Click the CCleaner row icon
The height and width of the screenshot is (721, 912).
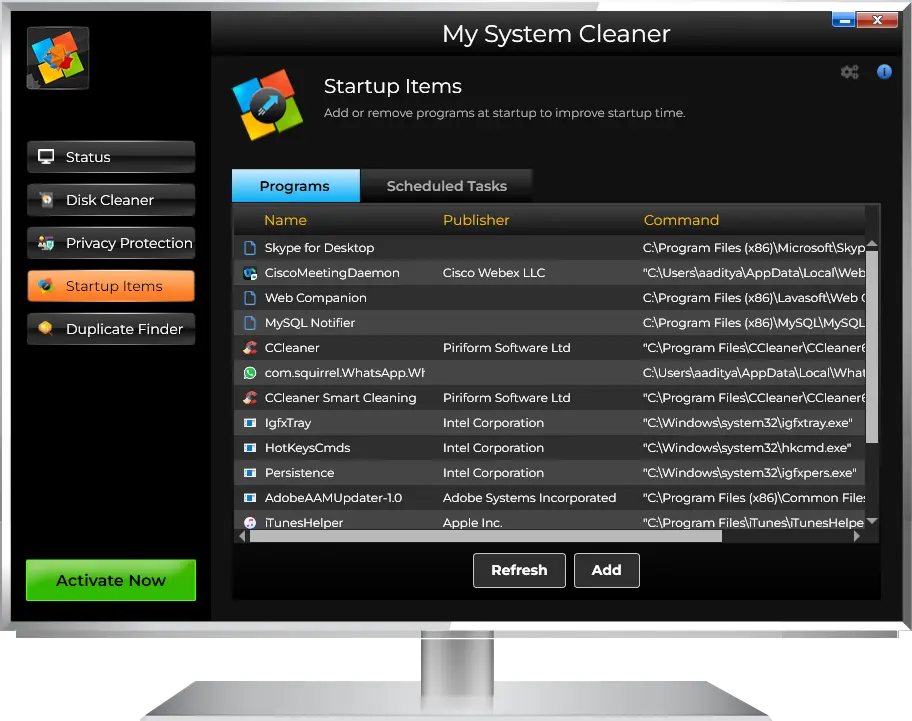(250, 348)
